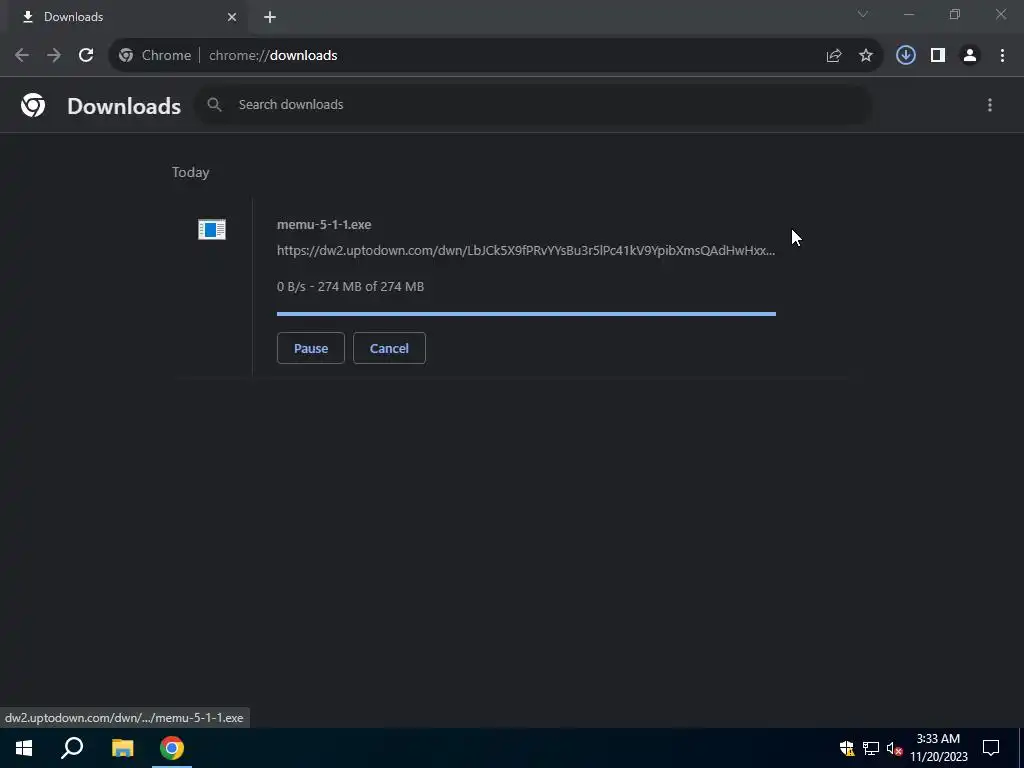Open the Windows notification center icon
The width and height of the screenshot is (1024, 768).
(991, 748)
